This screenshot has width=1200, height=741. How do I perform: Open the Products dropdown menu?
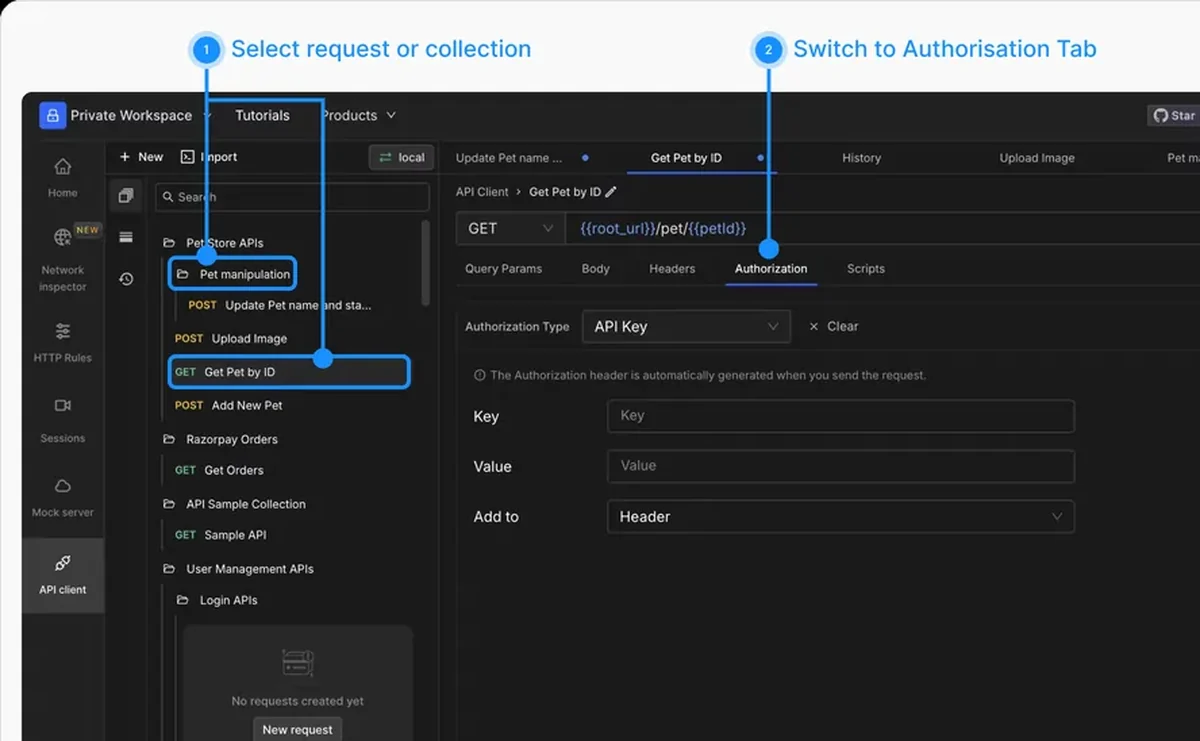click(x=358, y=115)
